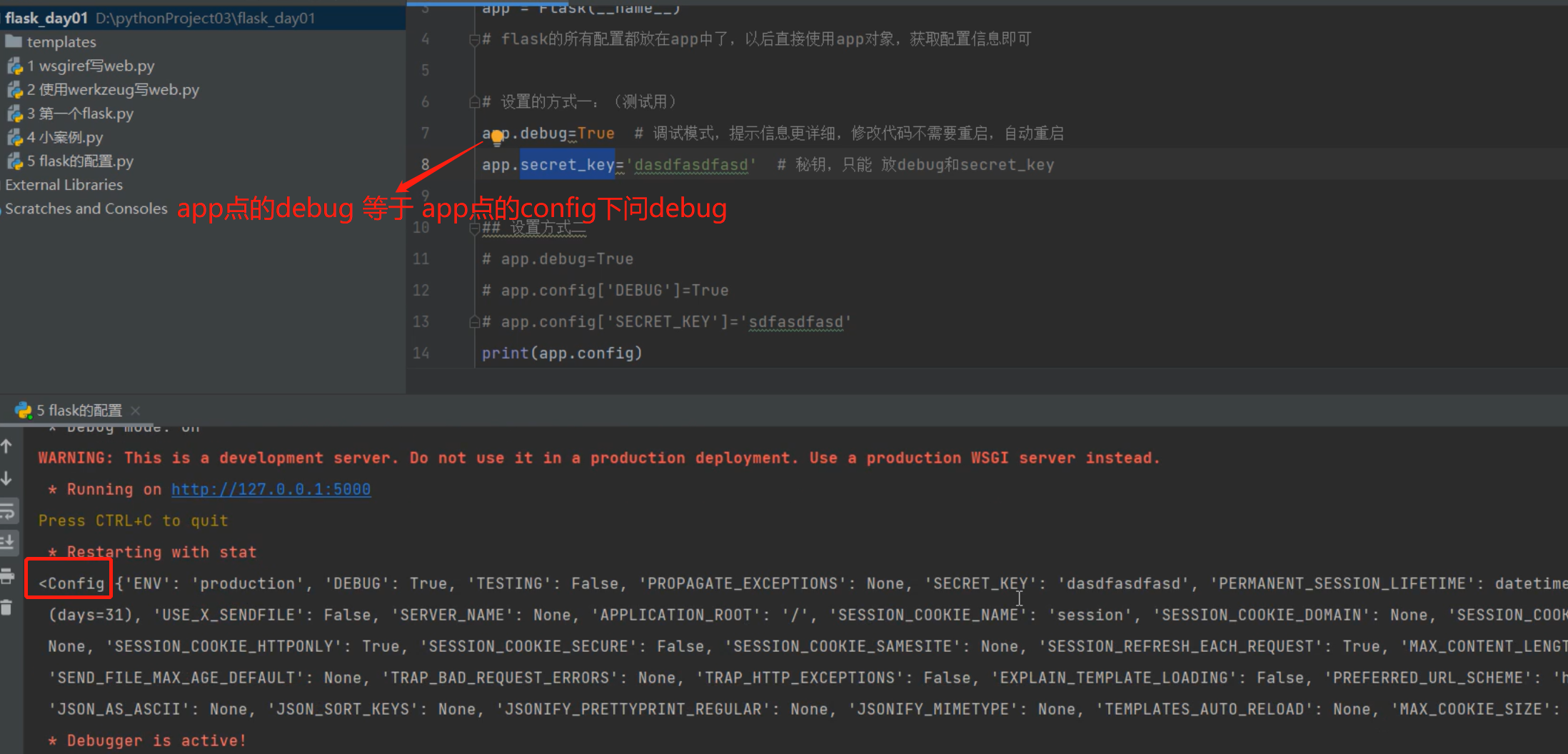Click scroll to end console icon

pyautogui.click(x=8, y=543)
